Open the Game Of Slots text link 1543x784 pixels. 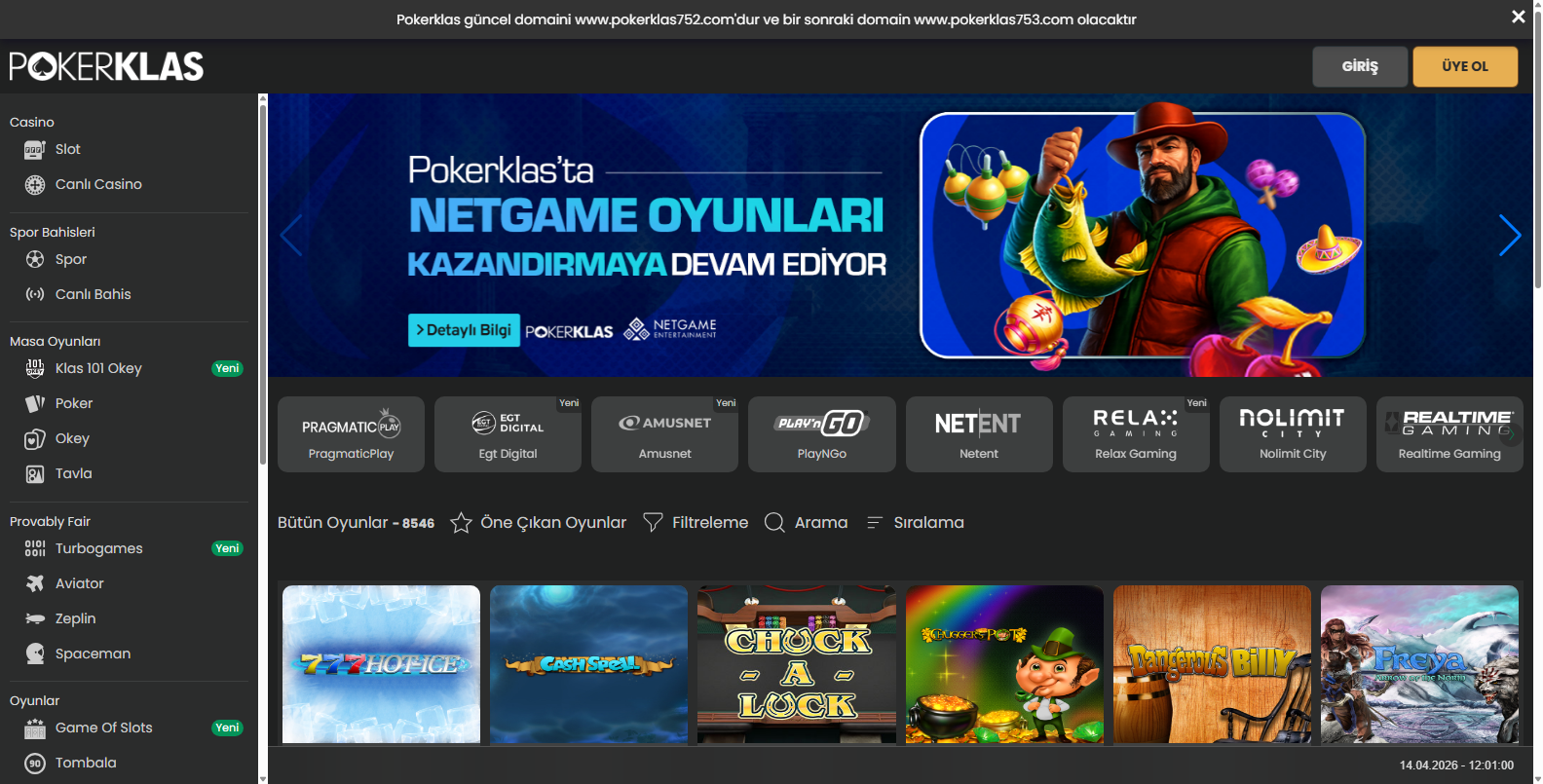[x=104, y=728]
